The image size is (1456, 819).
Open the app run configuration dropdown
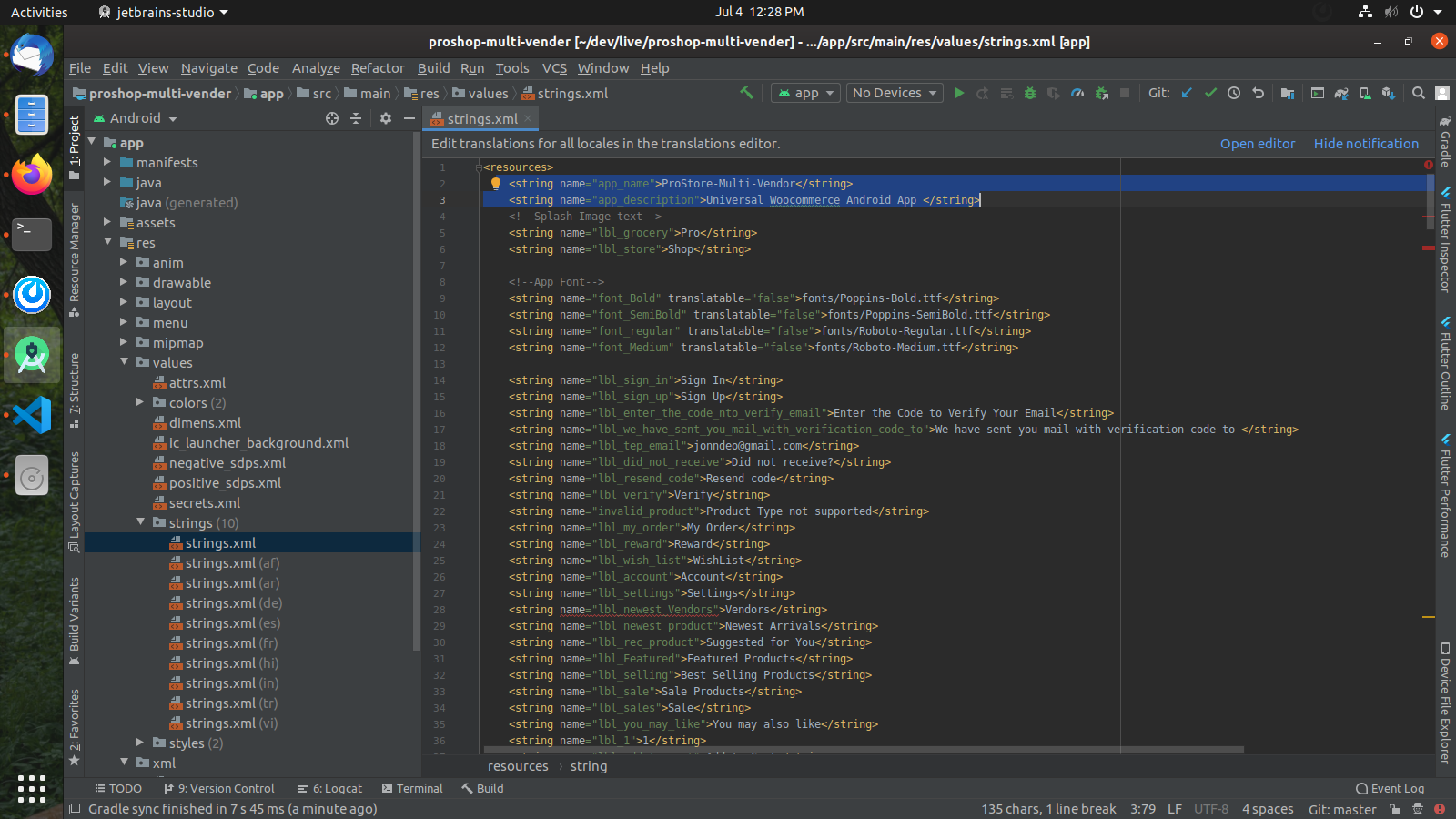pyautogui.click(x=805, y=93)
